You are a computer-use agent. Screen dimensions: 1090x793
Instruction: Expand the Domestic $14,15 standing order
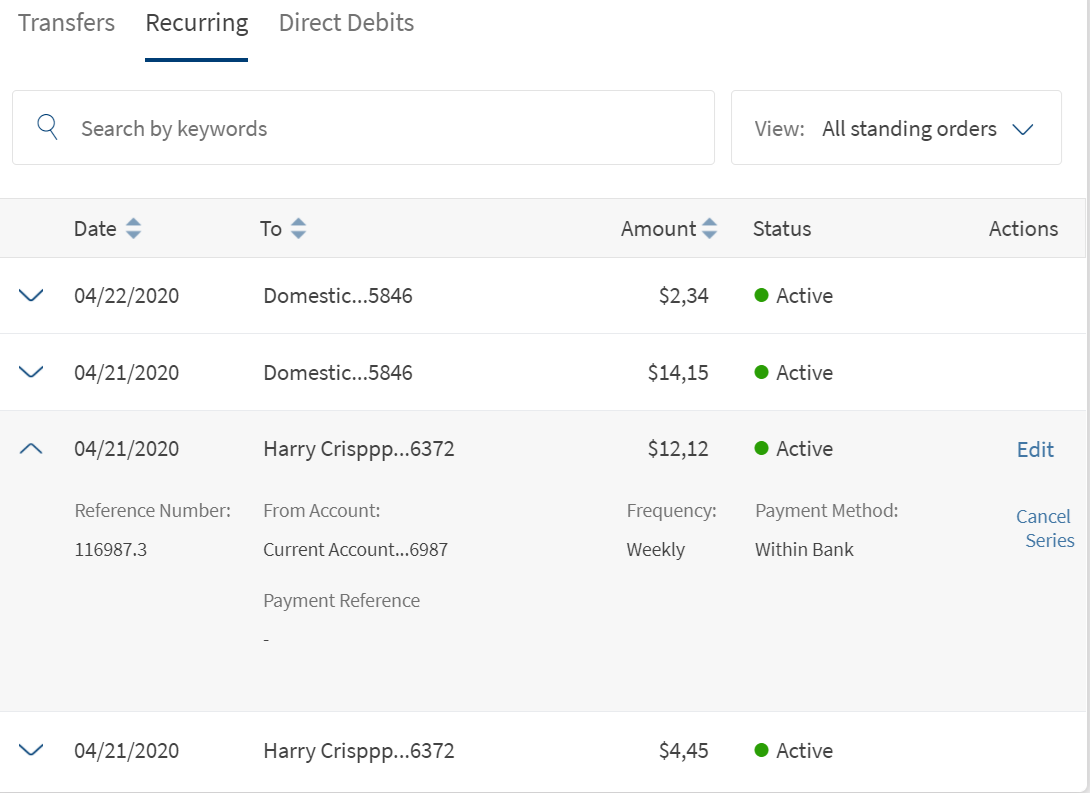32,373
